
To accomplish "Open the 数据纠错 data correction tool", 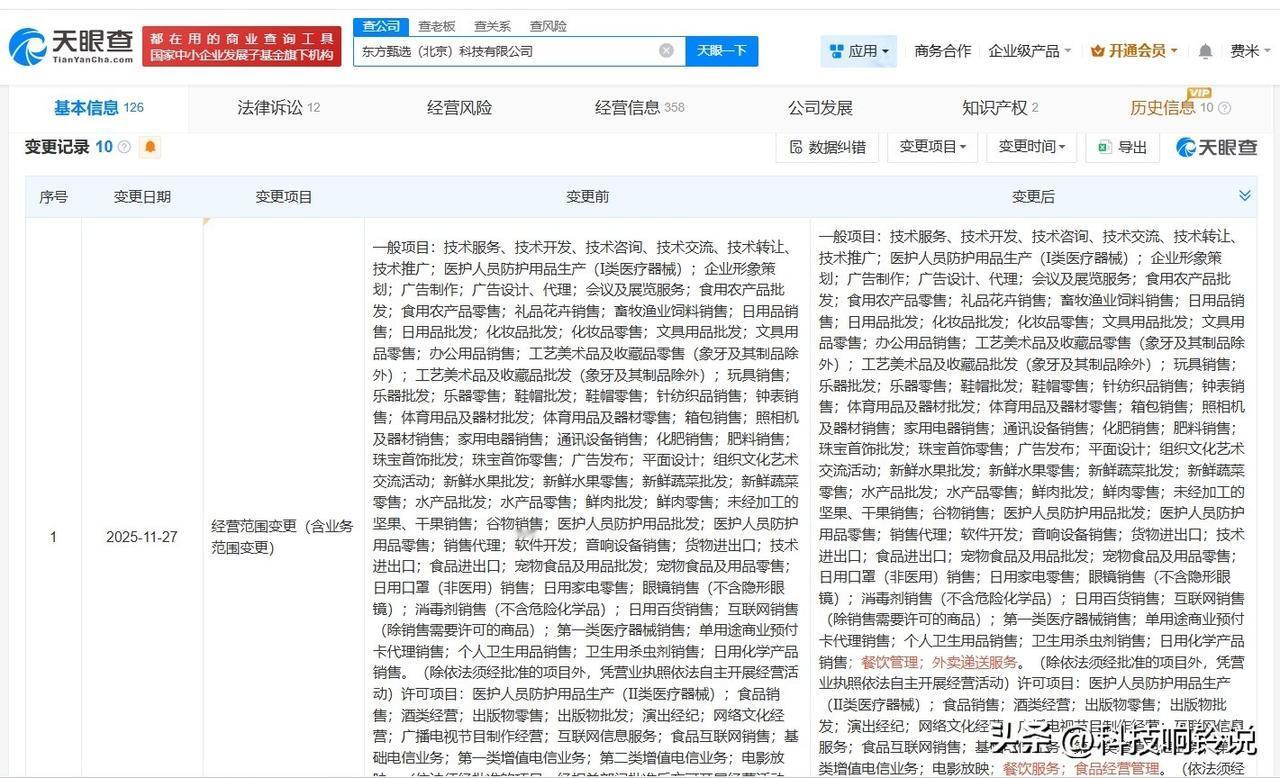I will [828, 147].
